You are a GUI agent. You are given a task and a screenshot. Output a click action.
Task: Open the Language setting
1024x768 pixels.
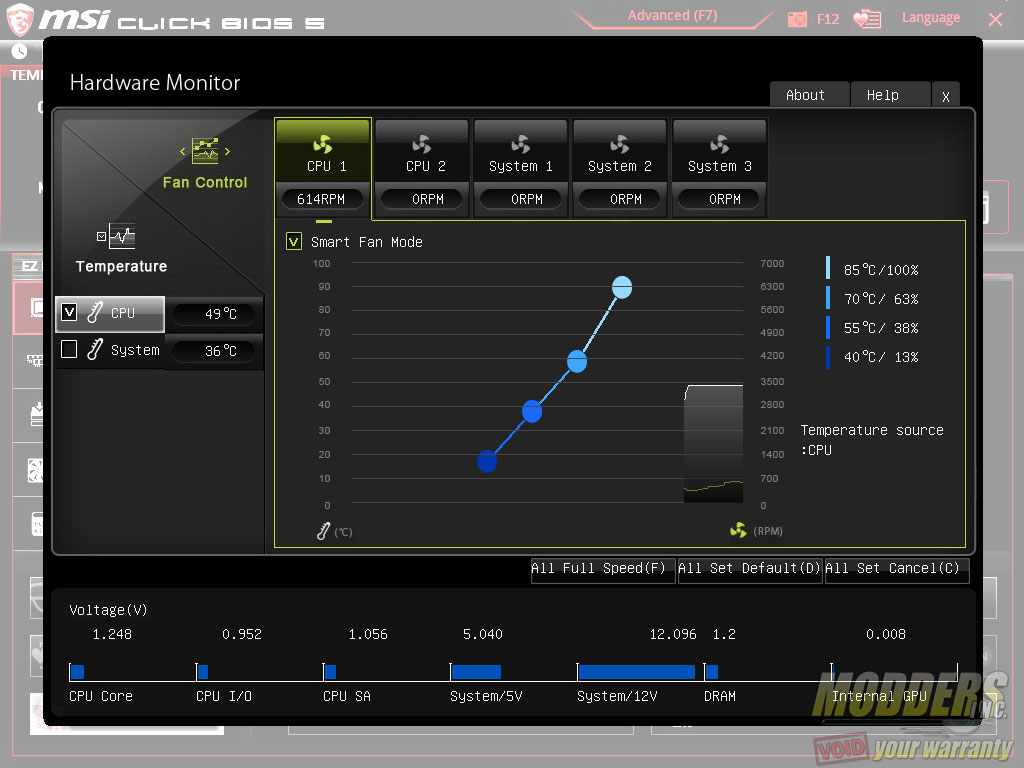(931, 18)
